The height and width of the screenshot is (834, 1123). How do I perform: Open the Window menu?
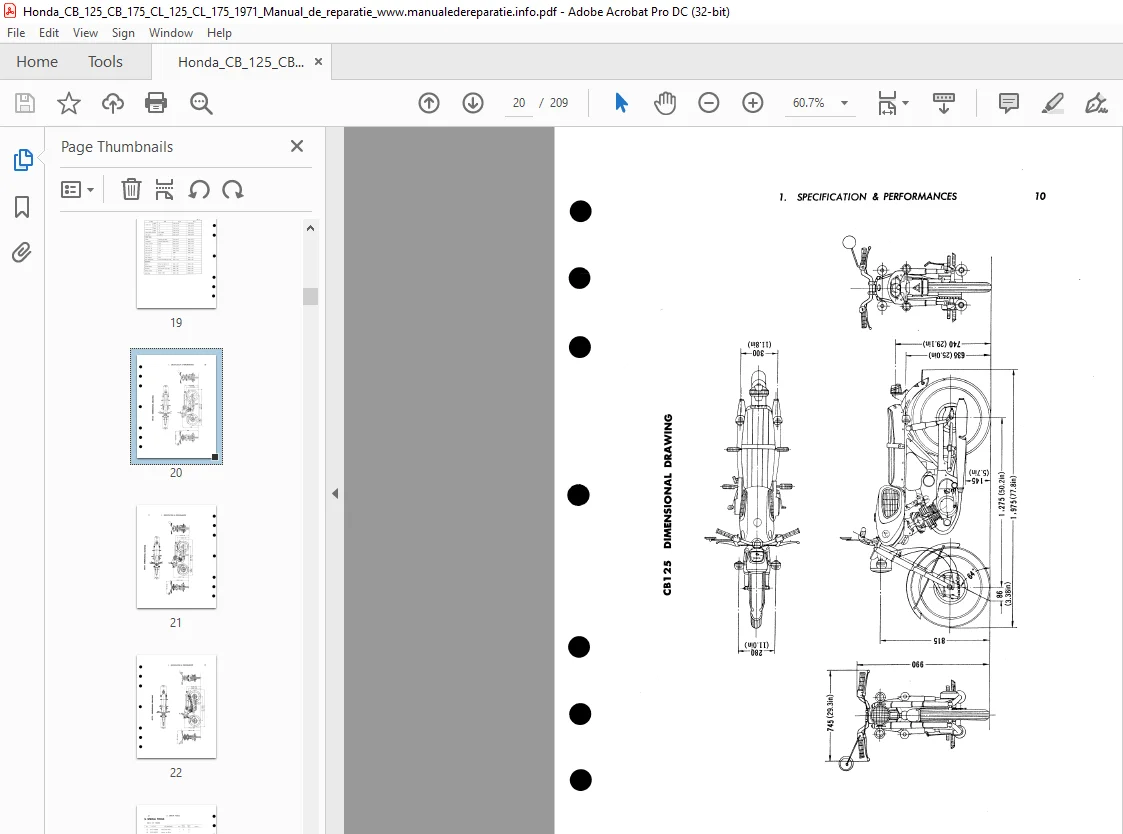[170, 33]
